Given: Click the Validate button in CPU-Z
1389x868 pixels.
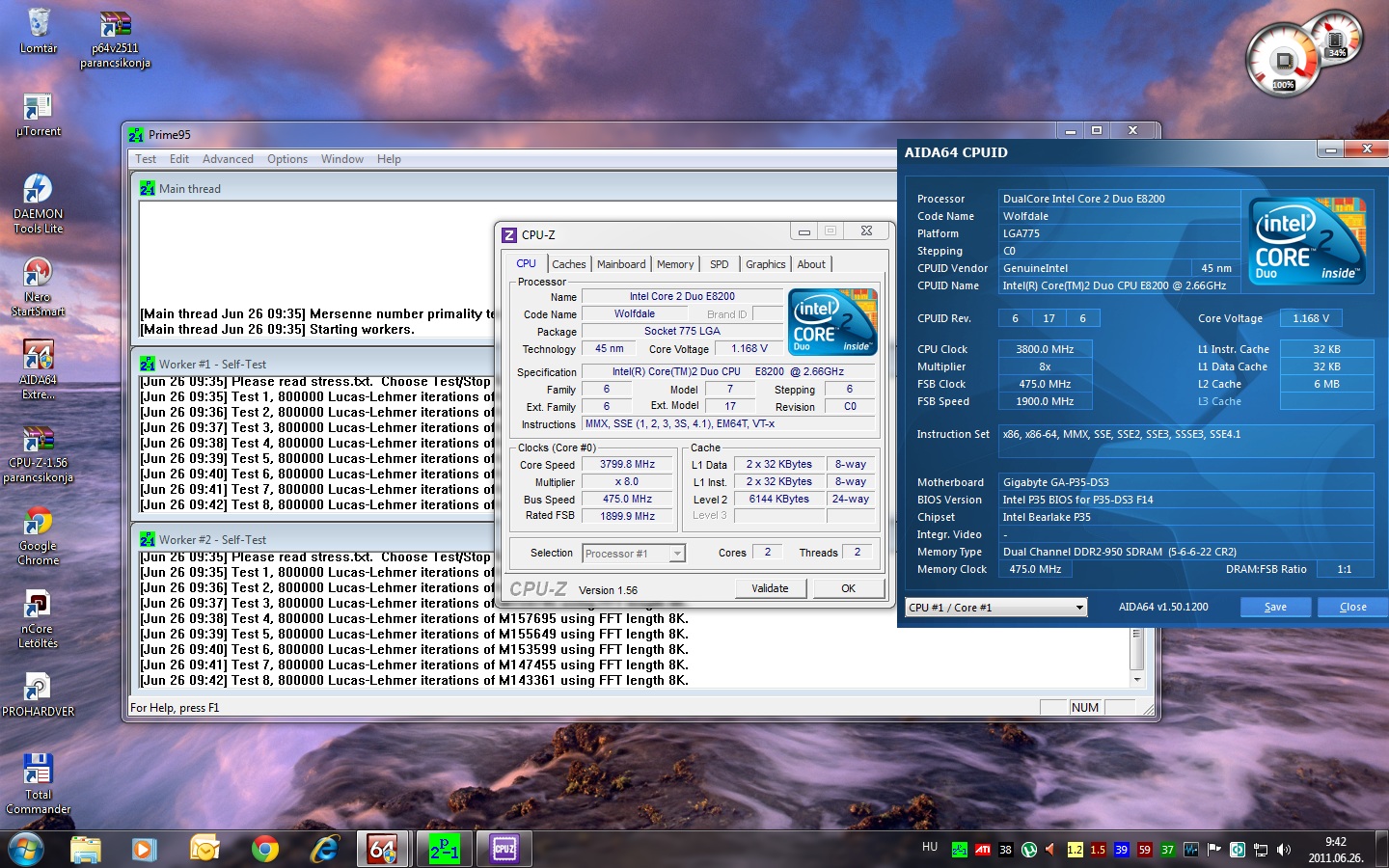Looking at the screenshot, I should point(770,588).
